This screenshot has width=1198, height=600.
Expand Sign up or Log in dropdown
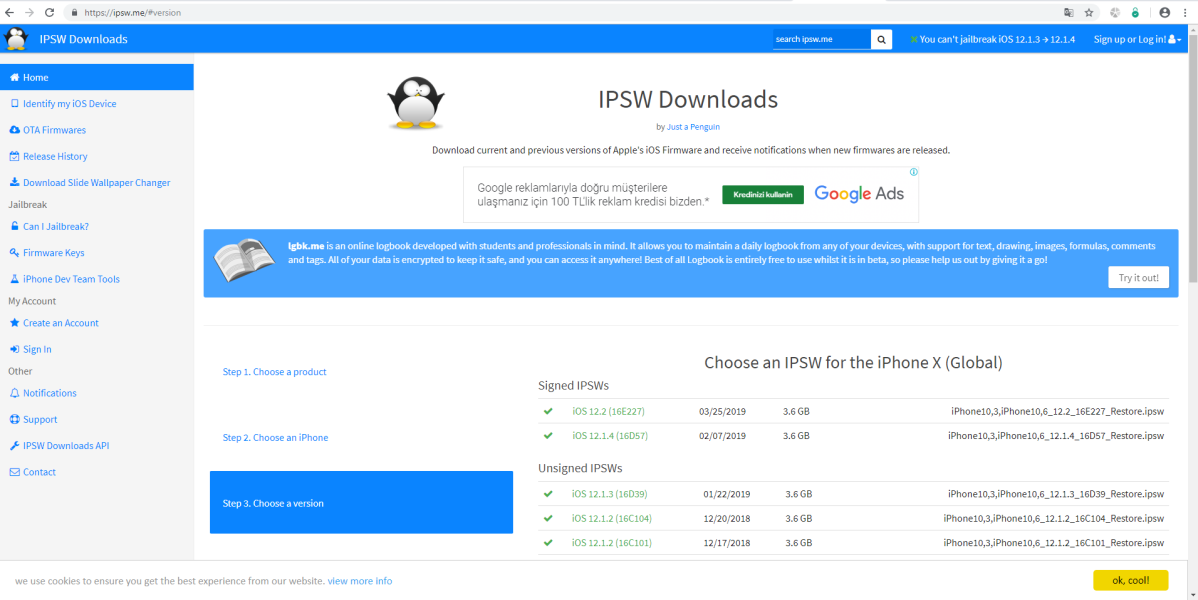1137,39
